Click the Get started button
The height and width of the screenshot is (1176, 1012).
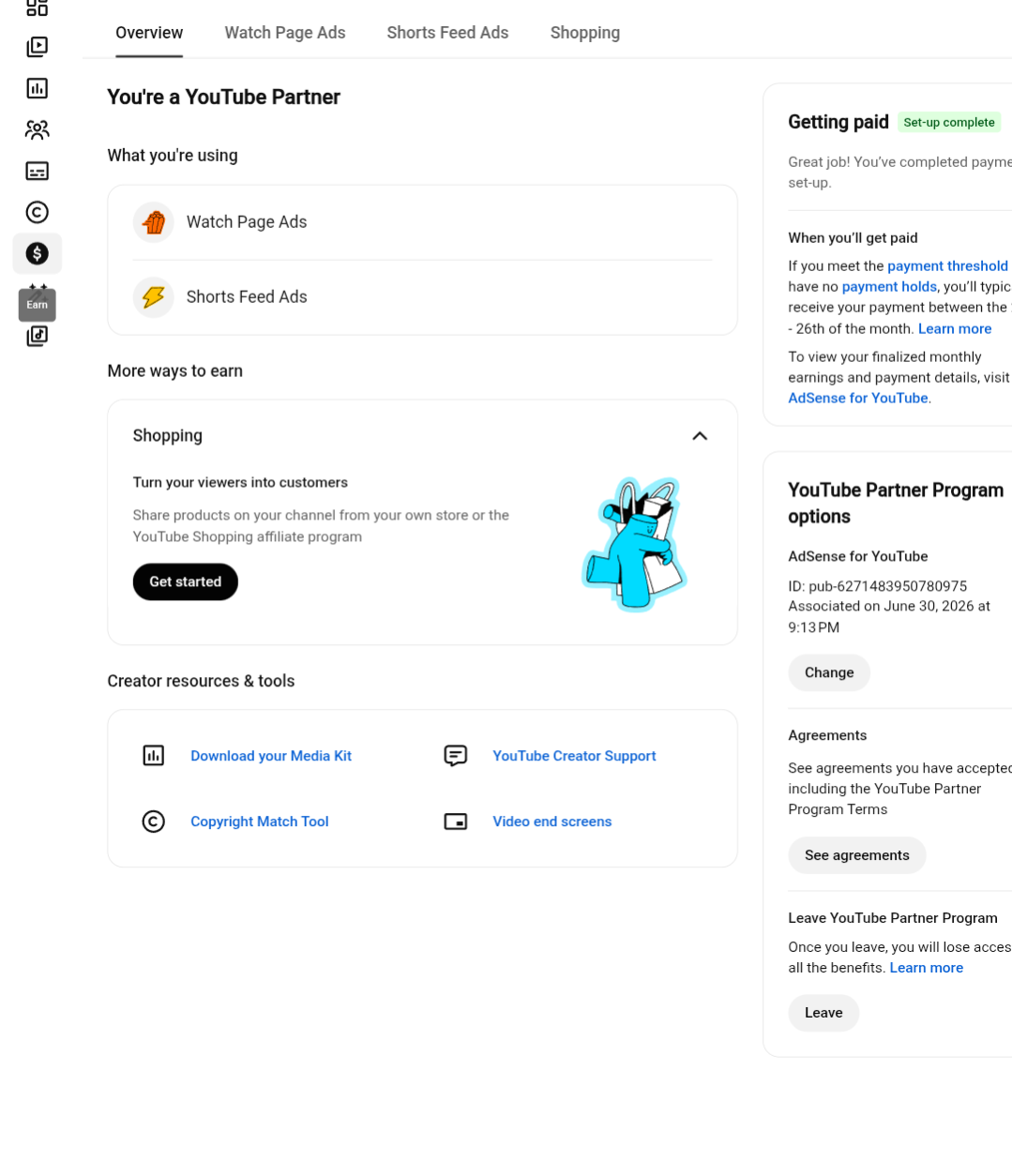(x=186, y=581)
